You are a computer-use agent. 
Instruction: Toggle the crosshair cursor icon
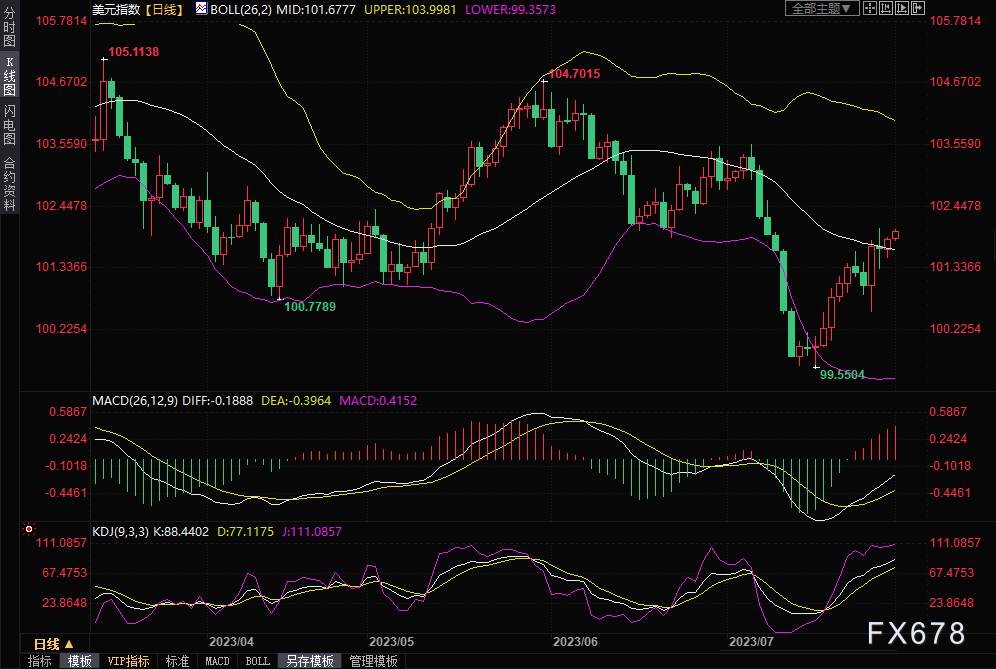[x=870, y=8]
